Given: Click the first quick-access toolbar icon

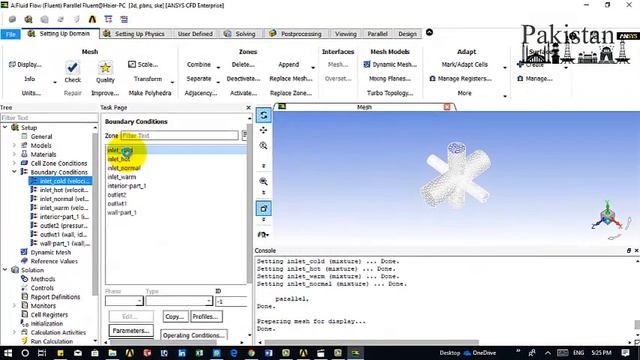Looking at the screenshot, I should pyautogui.click(x=12, y=19).
